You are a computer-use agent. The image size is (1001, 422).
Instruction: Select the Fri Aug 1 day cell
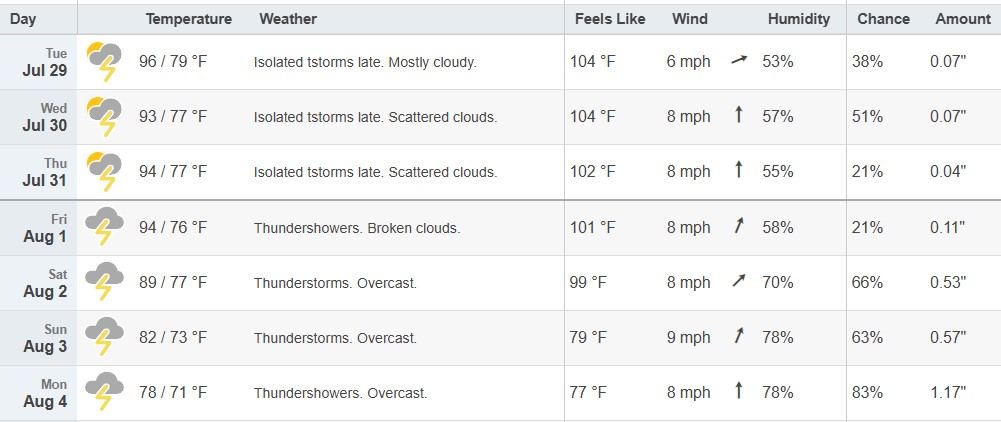[x=38, y=227]
